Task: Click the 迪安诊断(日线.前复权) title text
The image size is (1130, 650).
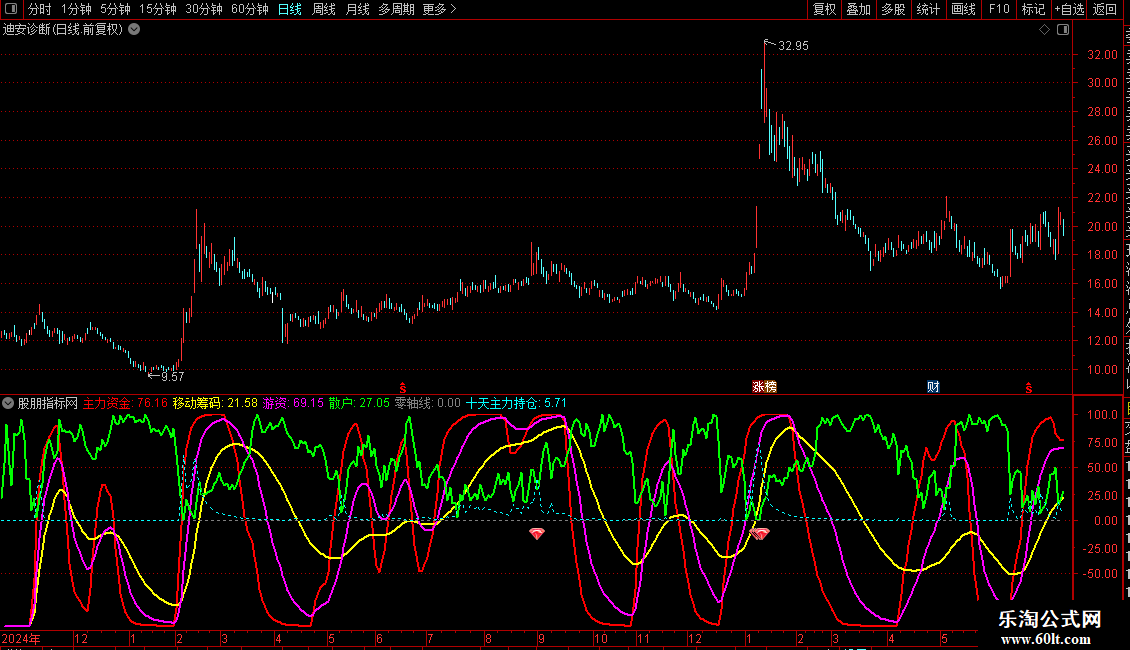Action: click(63, 30)
